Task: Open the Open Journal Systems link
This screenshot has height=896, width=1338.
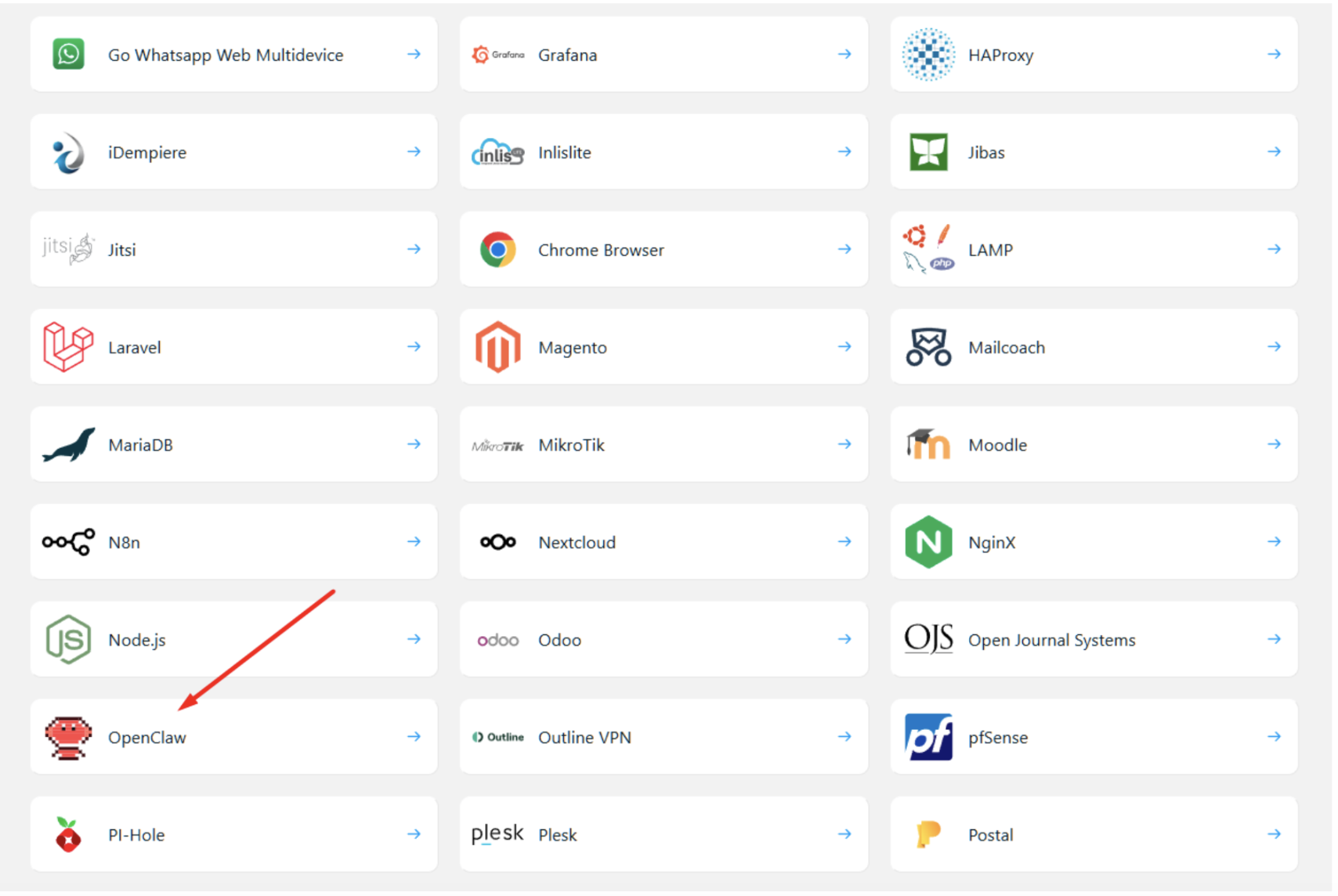Action: 1094,639
